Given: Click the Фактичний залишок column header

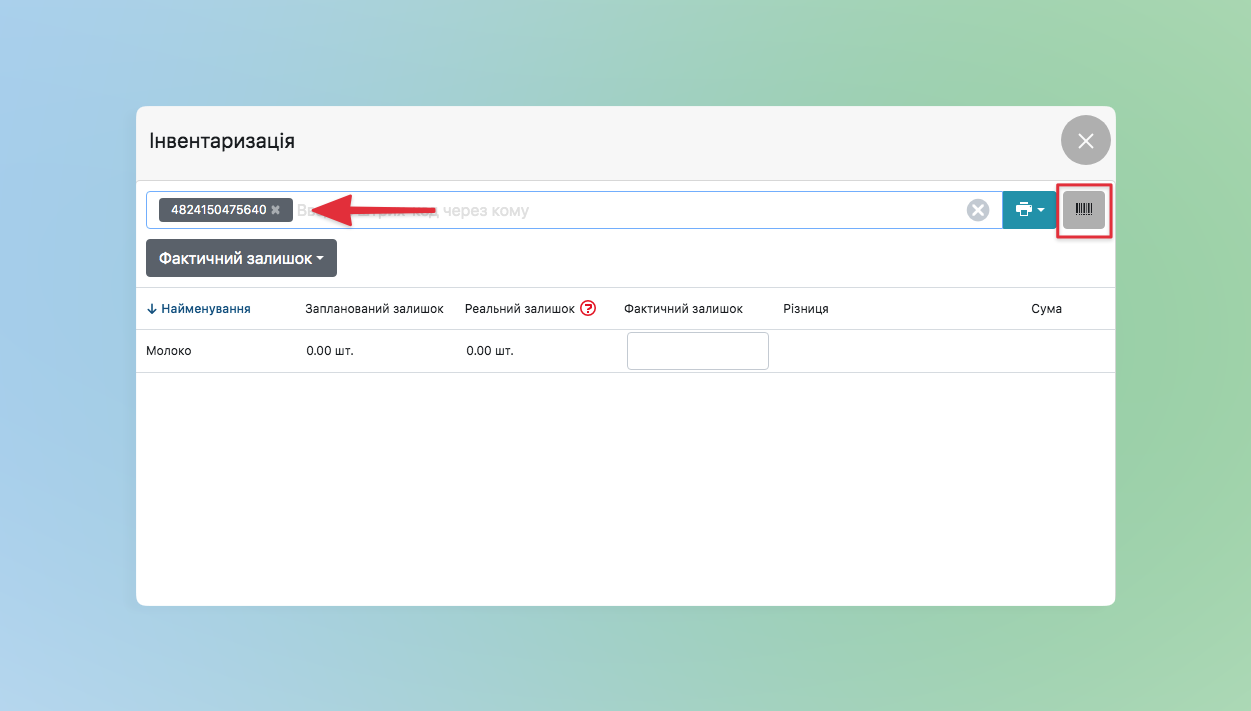Looking at the screenshot, I should pyautogui.click(x=683, y=309).
